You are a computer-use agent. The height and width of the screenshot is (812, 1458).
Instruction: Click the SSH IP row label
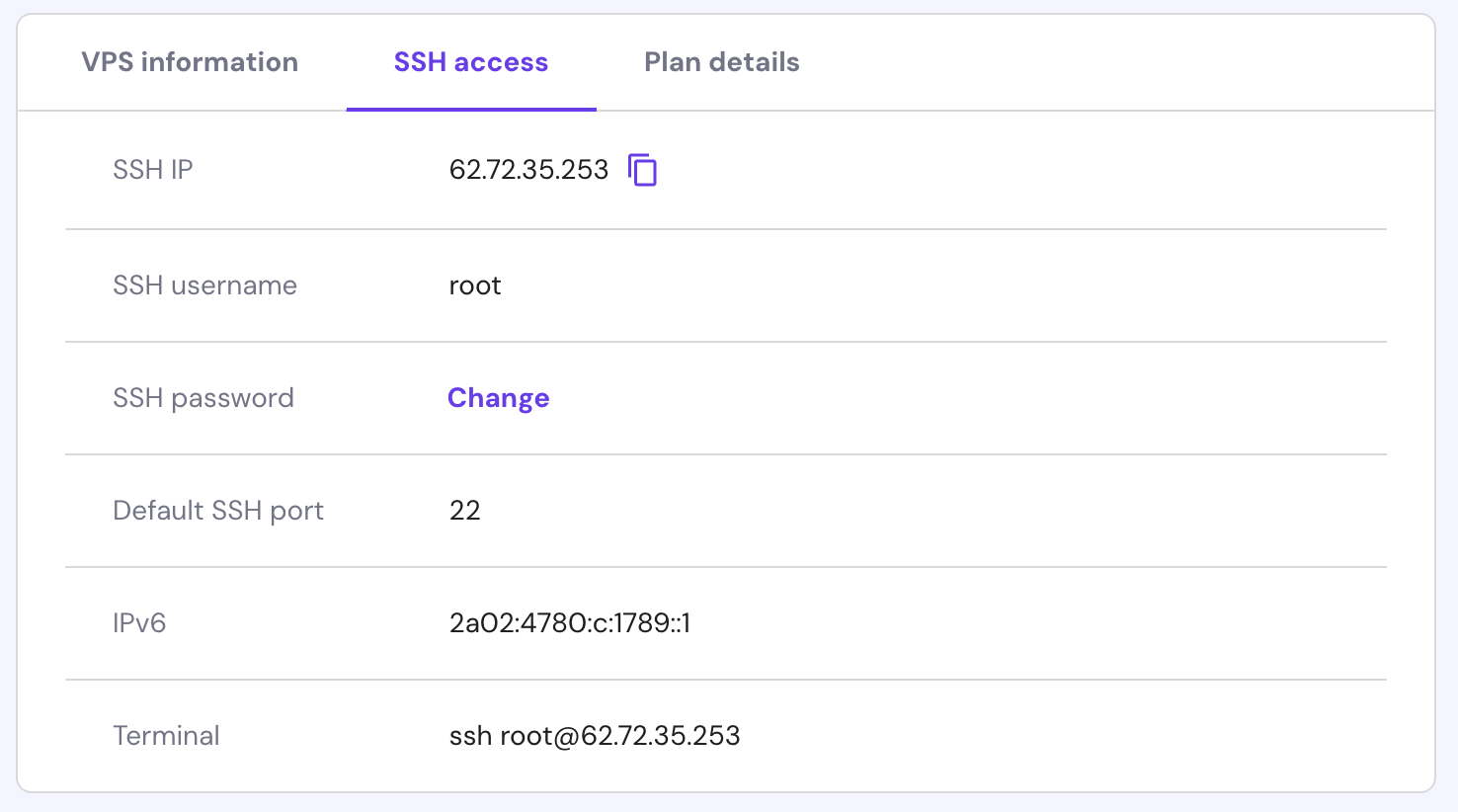pos(153,169)
